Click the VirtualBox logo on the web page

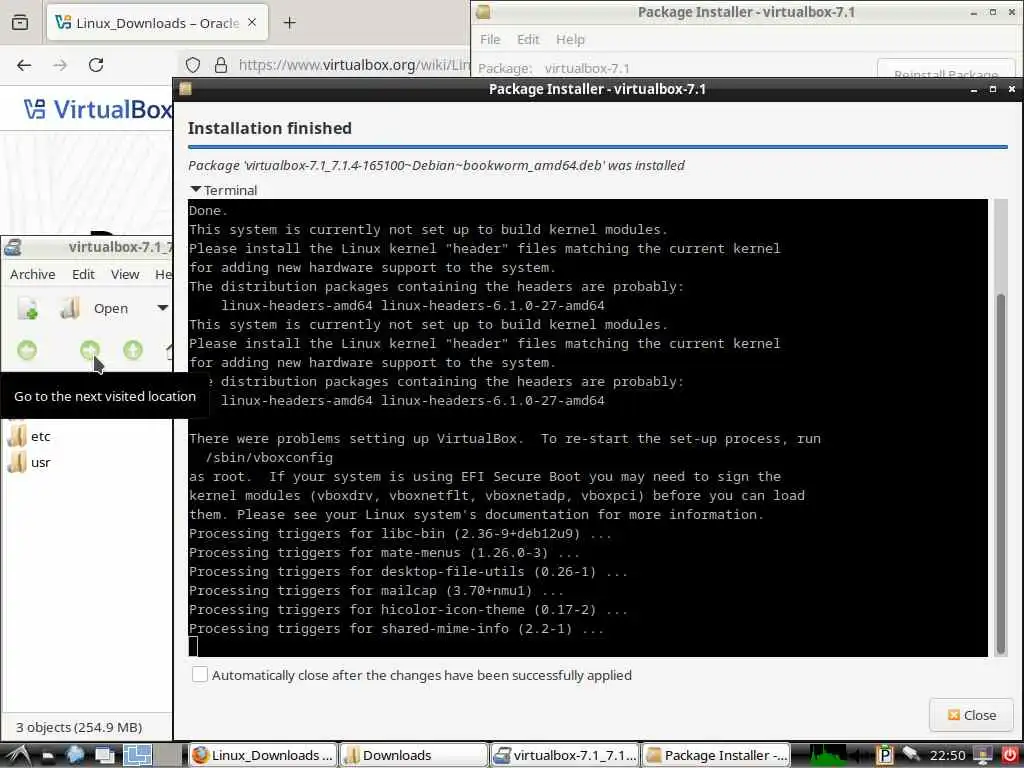(98, 109)
